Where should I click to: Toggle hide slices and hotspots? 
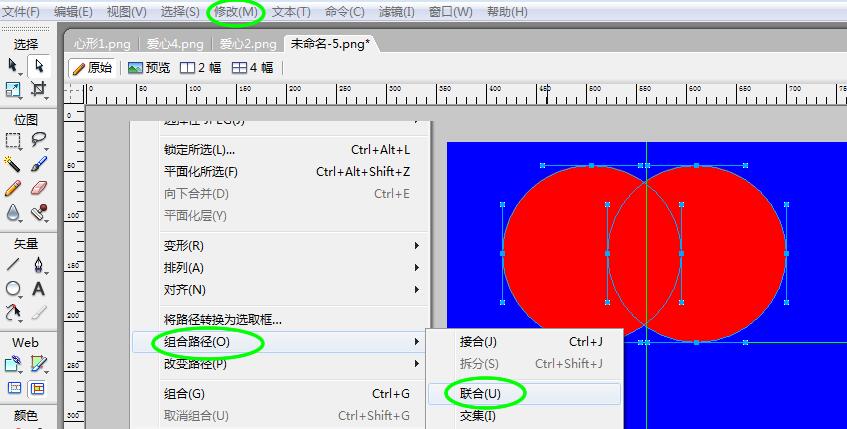(x=14, y=388)
